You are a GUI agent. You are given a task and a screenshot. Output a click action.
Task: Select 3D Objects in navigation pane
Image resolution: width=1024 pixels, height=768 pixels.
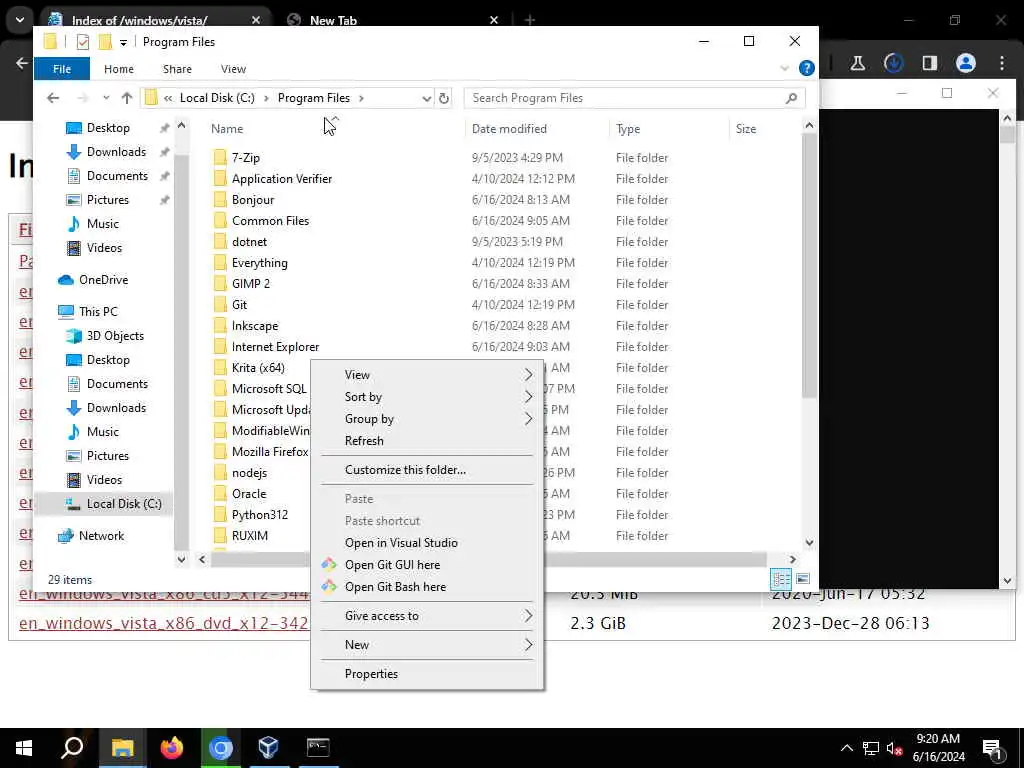(115, 336)
